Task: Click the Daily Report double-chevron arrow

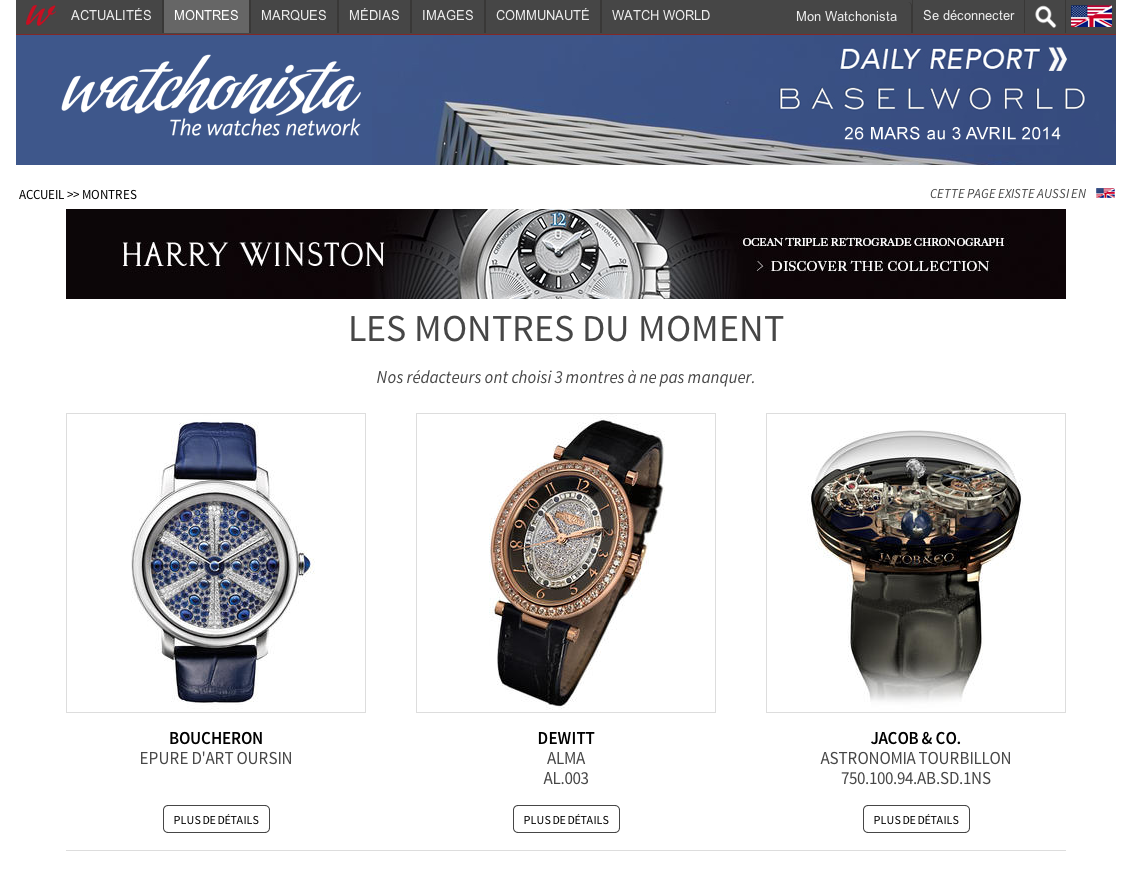Action: (1057, 59)
